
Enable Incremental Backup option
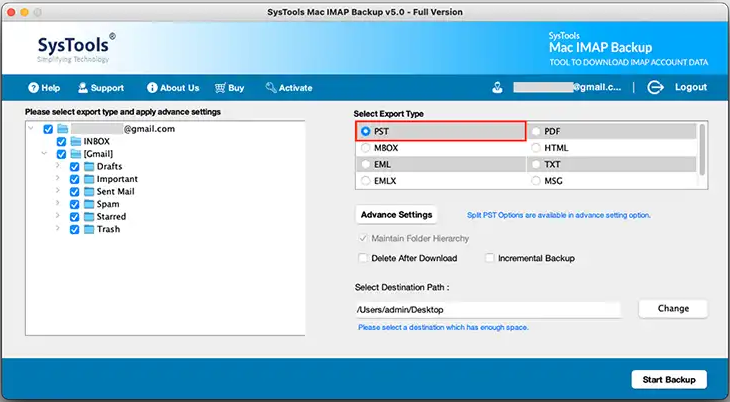coord(489,258)
